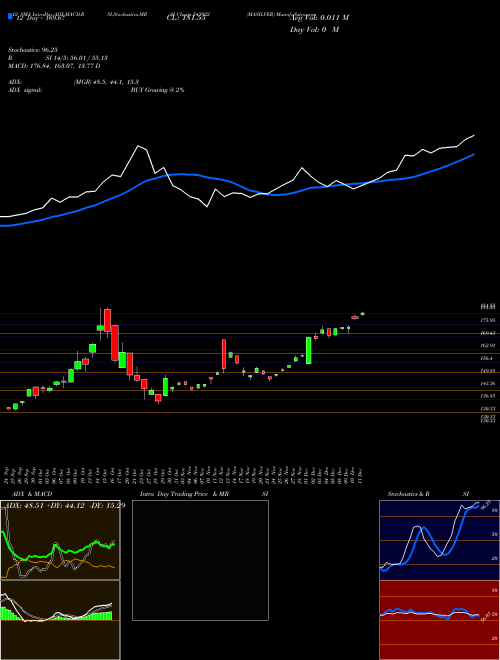Screen dimensions: 500x660
Task: Click the tall red candlestick in mid-November
Action: (x=224, y=354)
